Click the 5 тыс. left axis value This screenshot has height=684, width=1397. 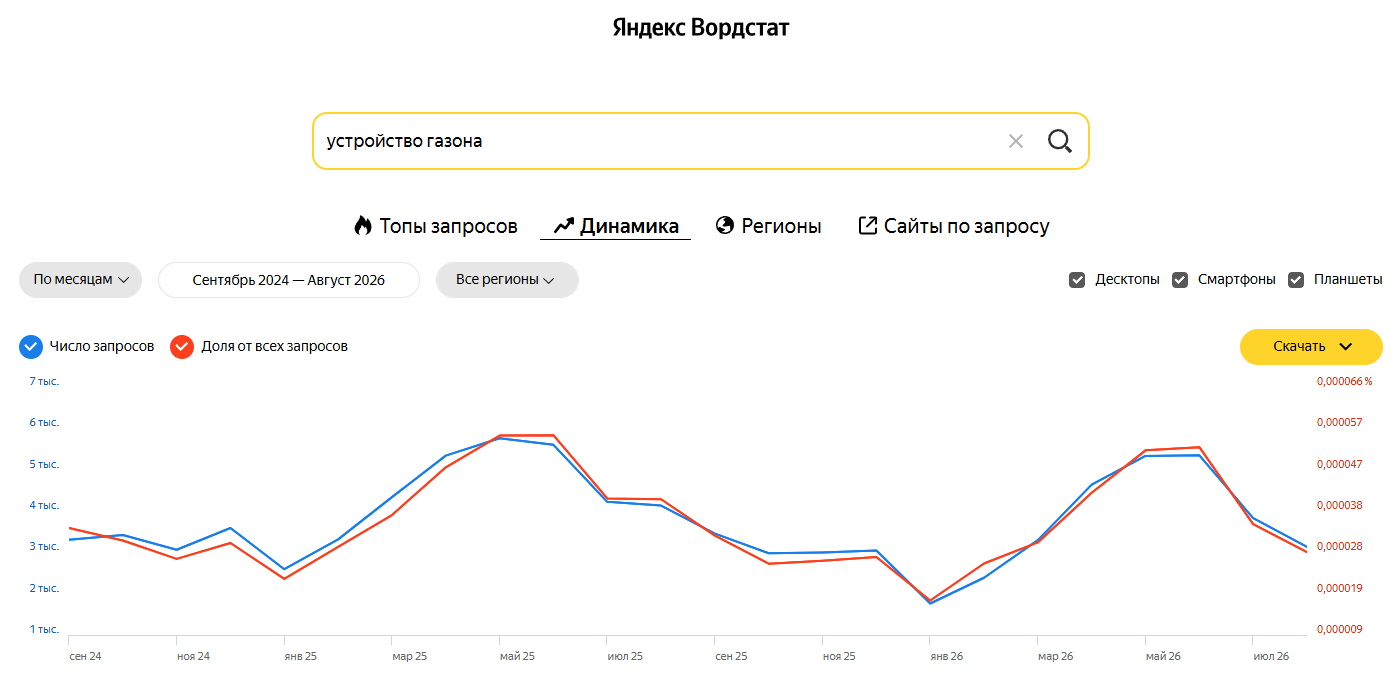tap(44, 465)
